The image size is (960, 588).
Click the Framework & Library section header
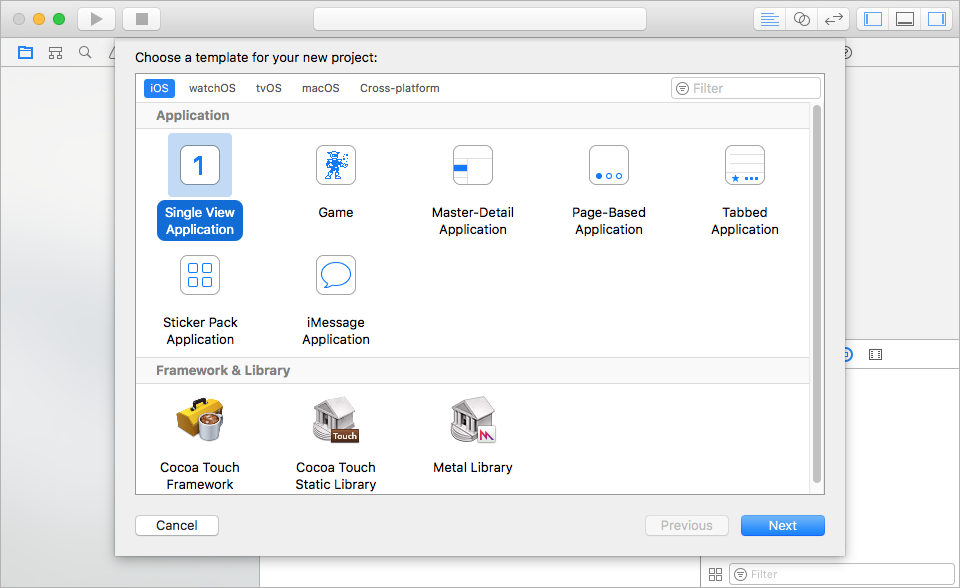473,371
